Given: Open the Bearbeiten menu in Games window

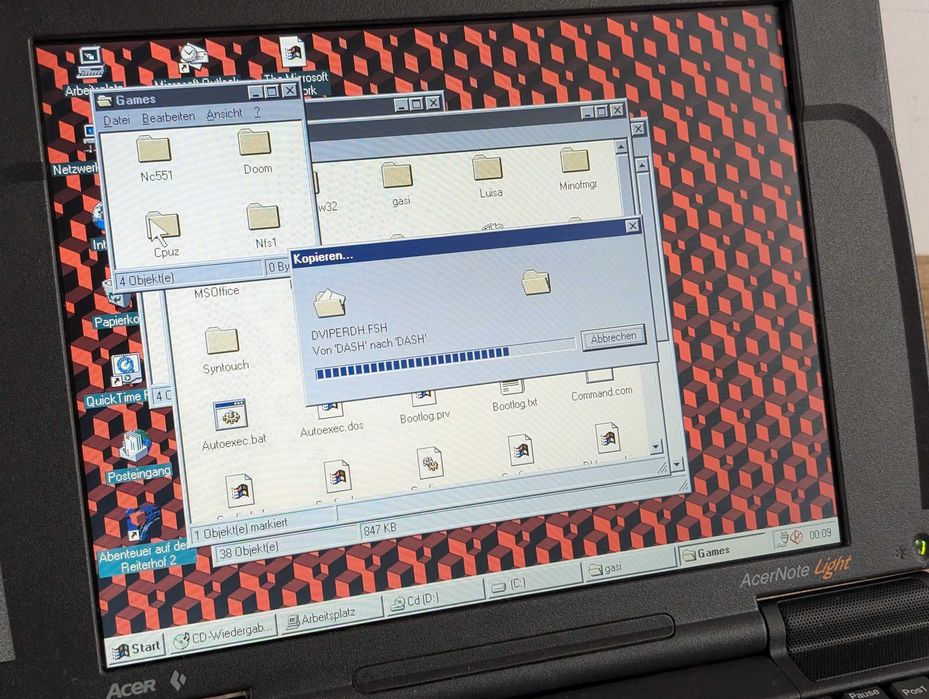Looking at the screenshot, I should click(168, 117).
